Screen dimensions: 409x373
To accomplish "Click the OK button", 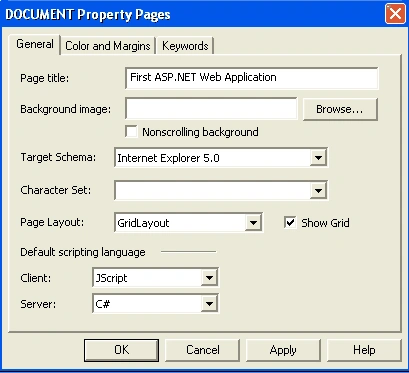I will (121, 350).
